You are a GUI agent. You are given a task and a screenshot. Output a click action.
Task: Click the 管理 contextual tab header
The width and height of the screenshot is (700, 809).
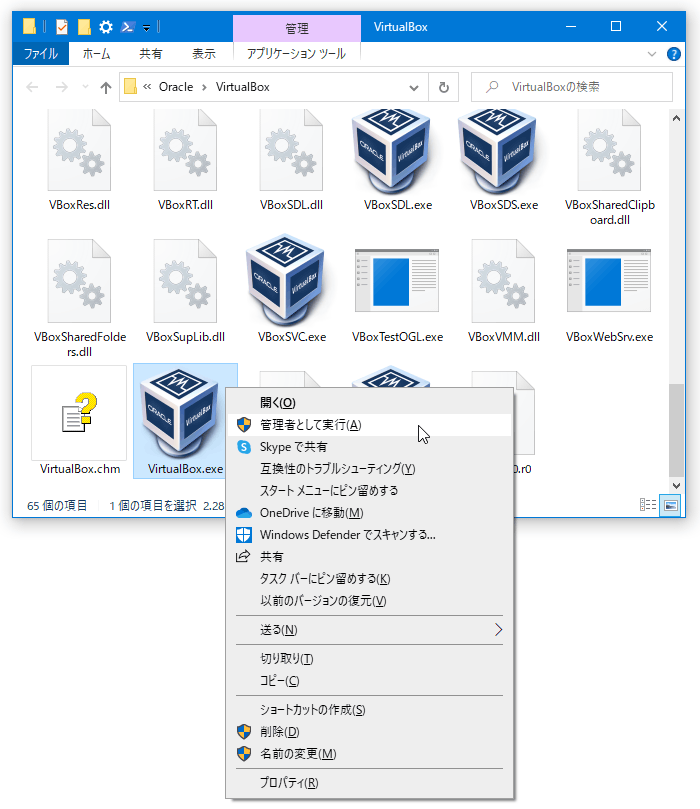coord(297,28)
